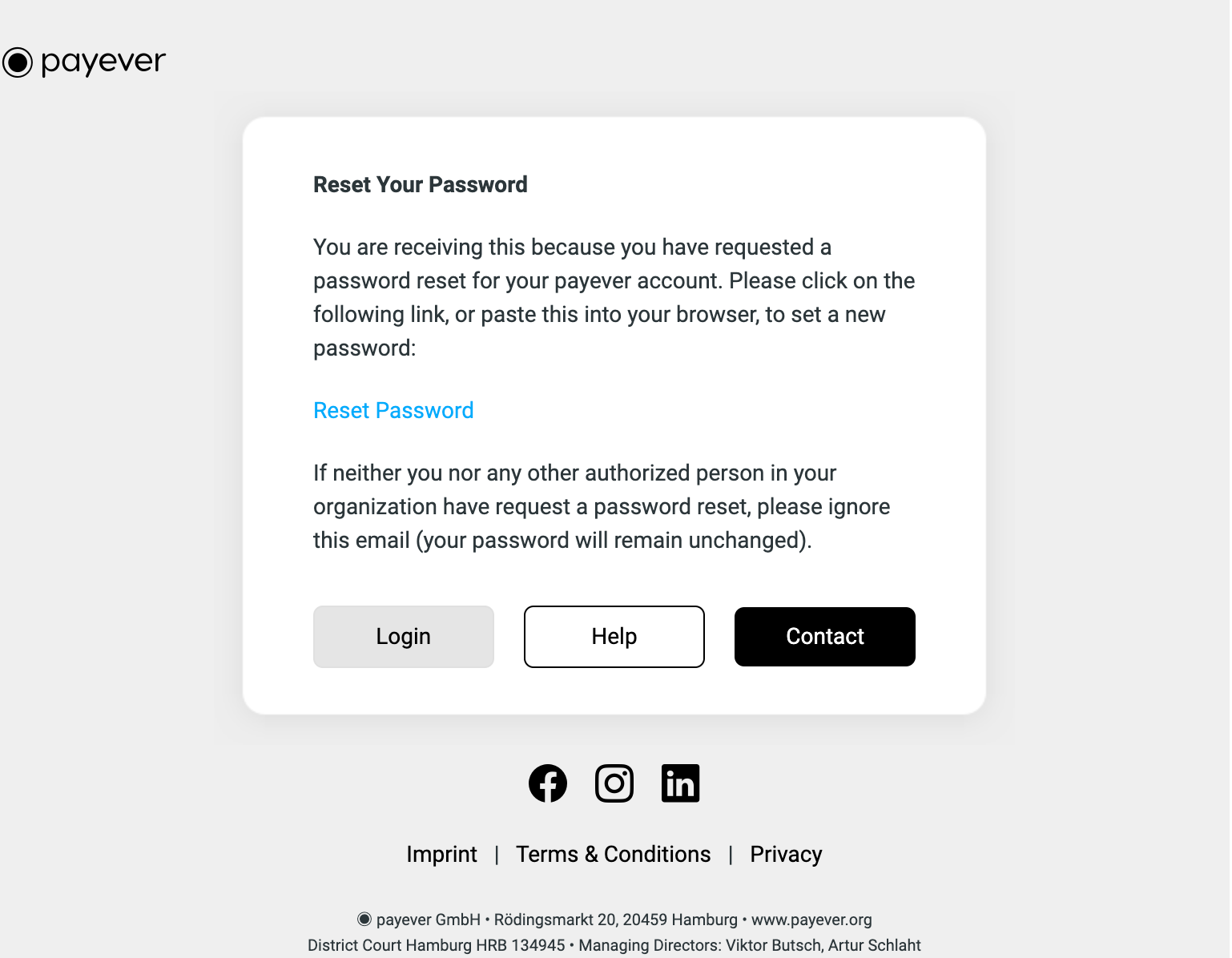Click the gray Login button

(x=404, y=637)
